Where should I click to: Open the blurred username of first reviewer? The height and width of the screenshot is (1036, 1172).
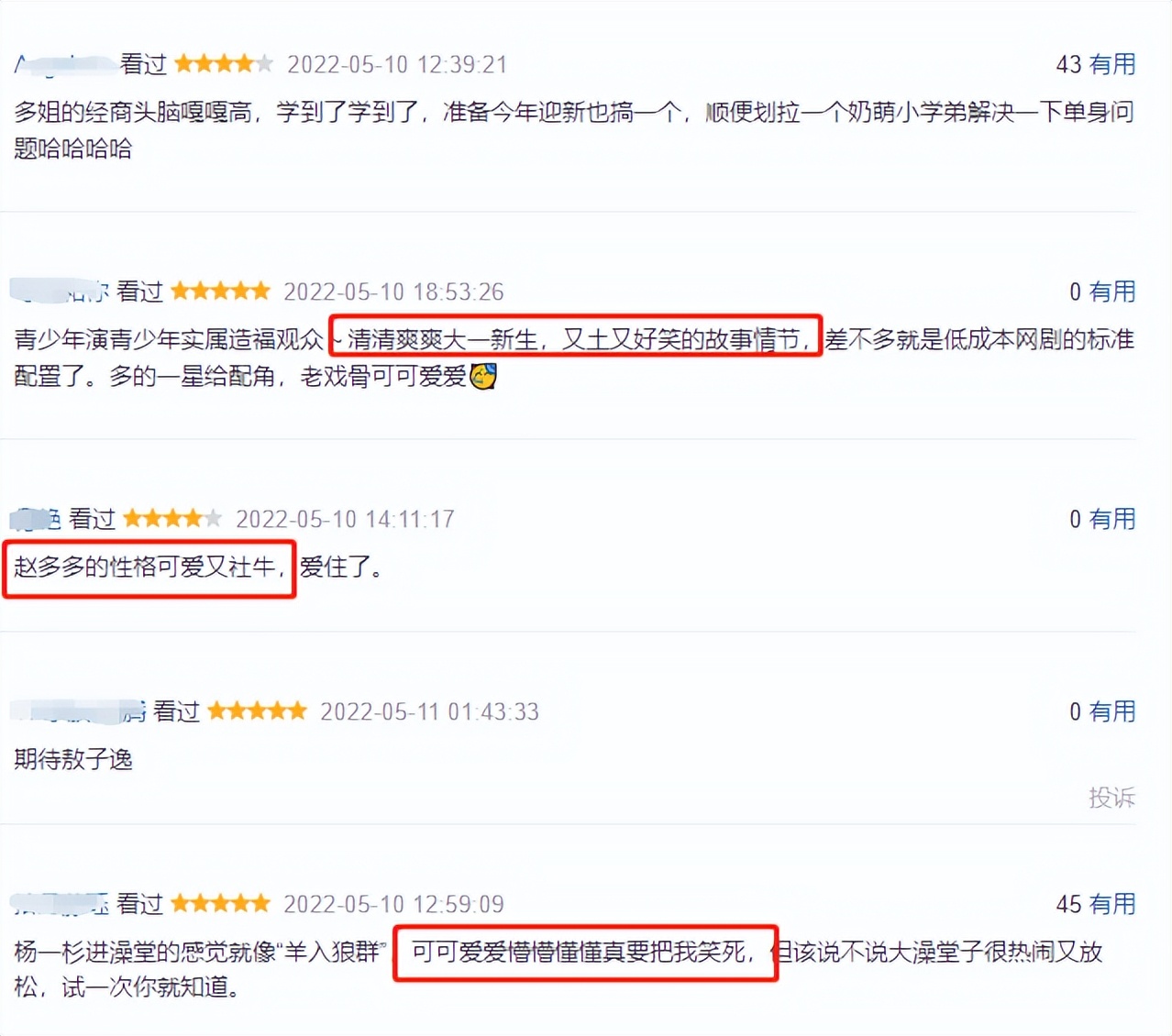[x=65, y=64]
